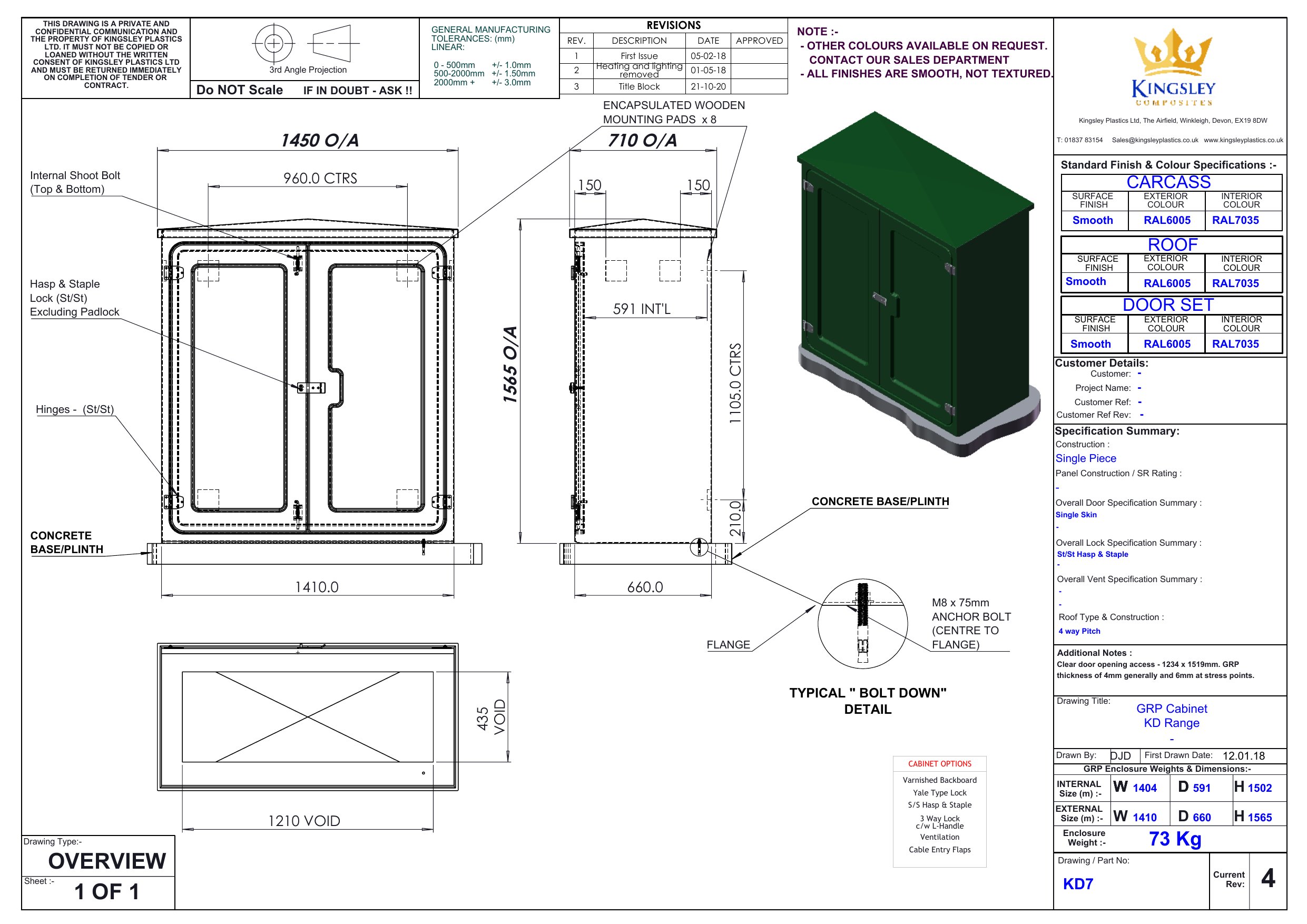Click the DOOR SET table heading
This screenshot has width=1307, height=924.
click(1168, 305)
